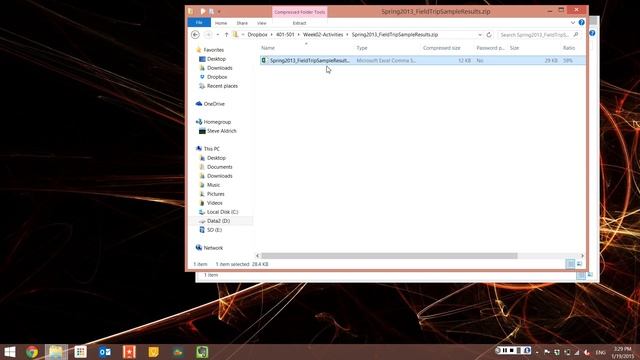The width and height of the screenshot is (640, 360).
Task: Click the horizontal scrollbar thumb
Action: [x=389, y=256]
